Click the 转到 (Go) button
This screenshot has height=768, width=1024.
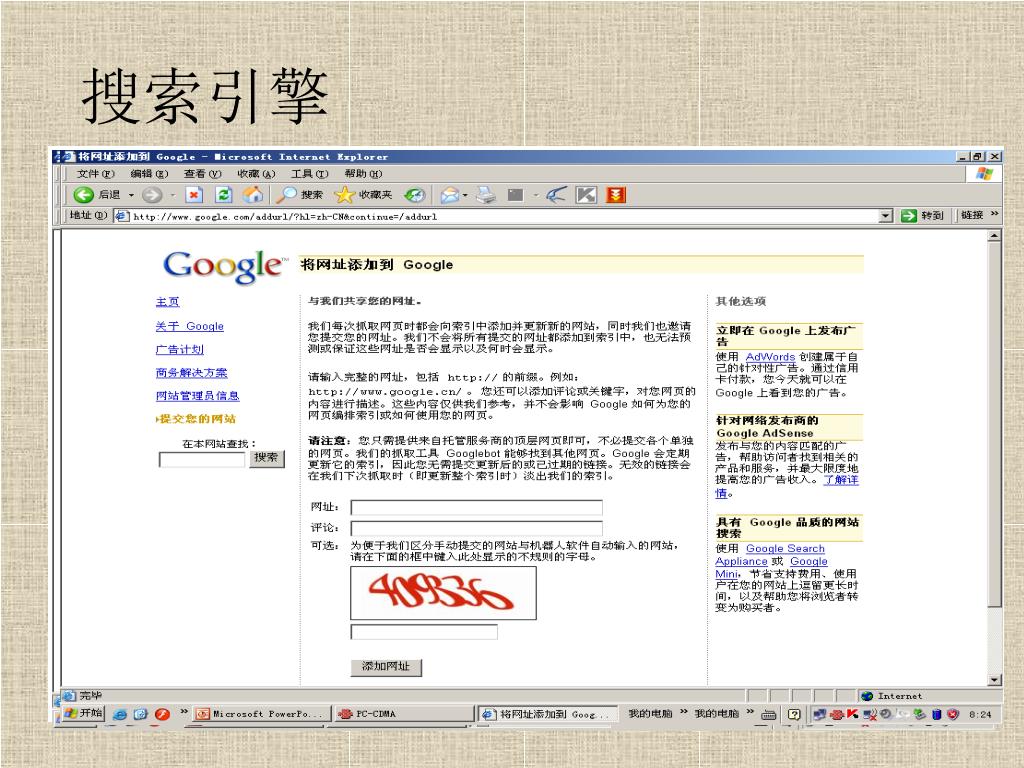tap(922, 216)
